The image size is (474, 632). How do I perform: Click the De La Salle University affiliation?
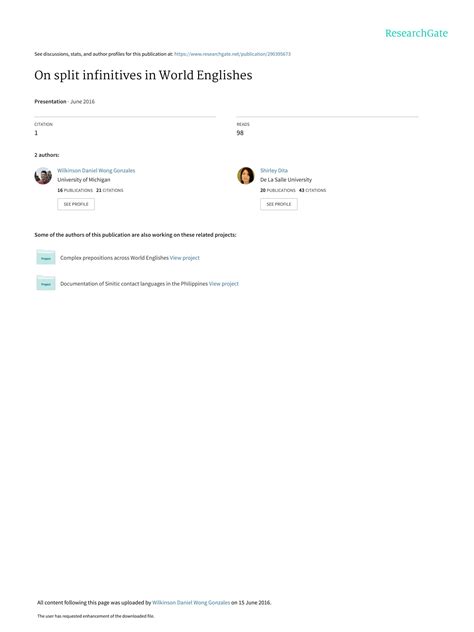pyautogui.click(x=286, y=180)
